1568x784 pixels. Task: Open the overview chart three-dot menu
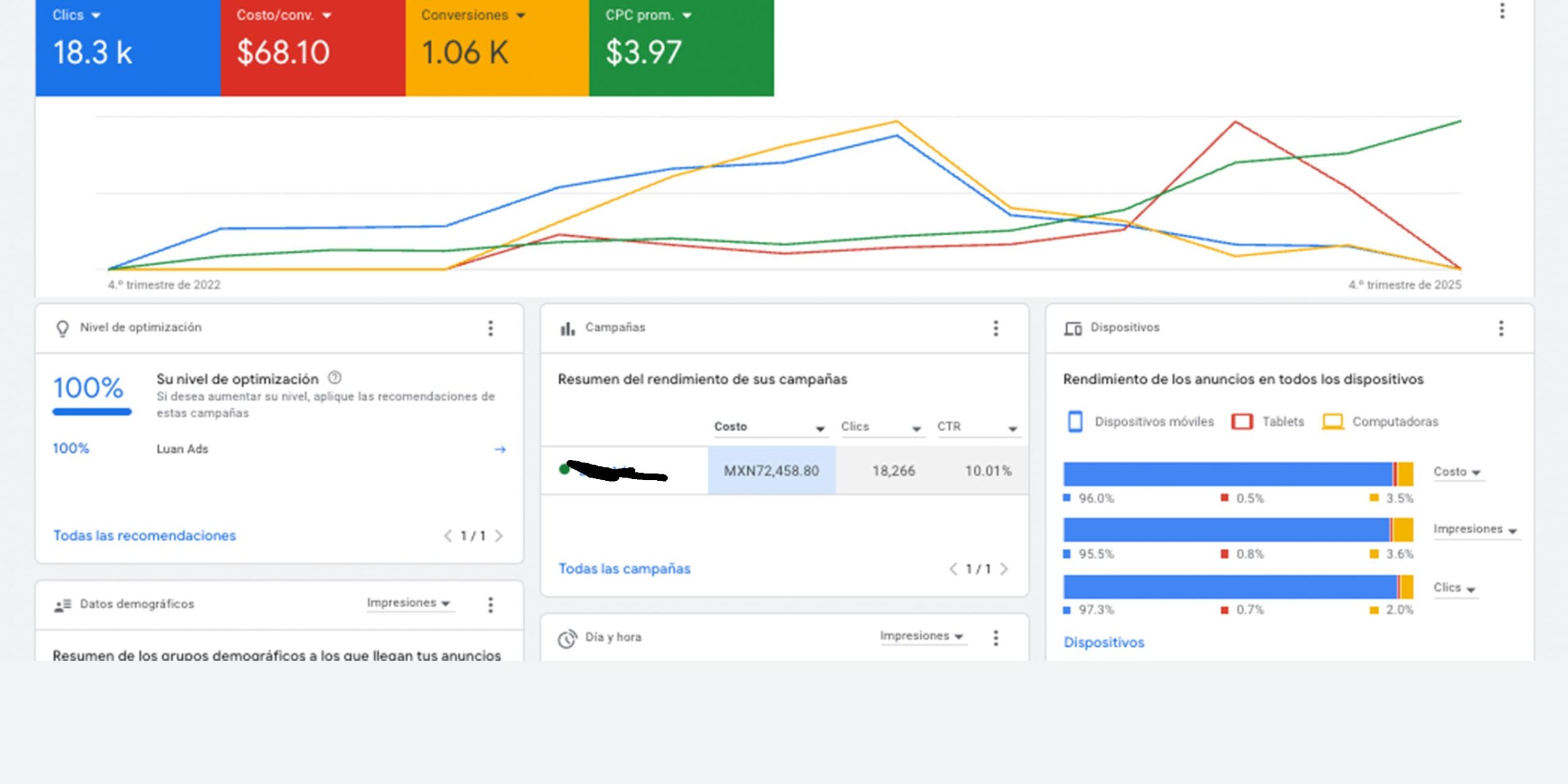tap(1502, 11)
